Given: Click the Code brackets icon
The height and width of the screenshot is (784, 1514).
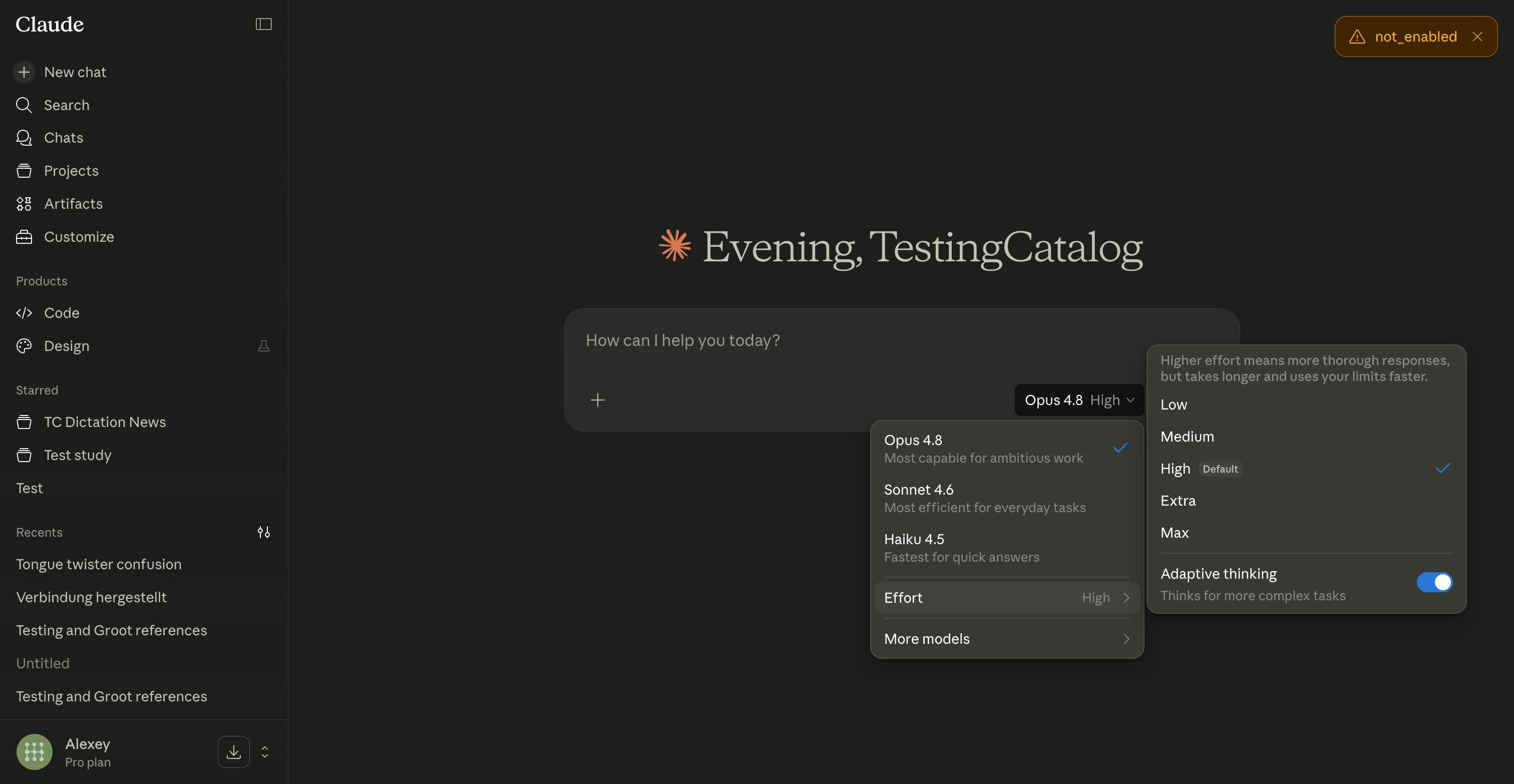Looking at the screenshot, I should [24, 313].
